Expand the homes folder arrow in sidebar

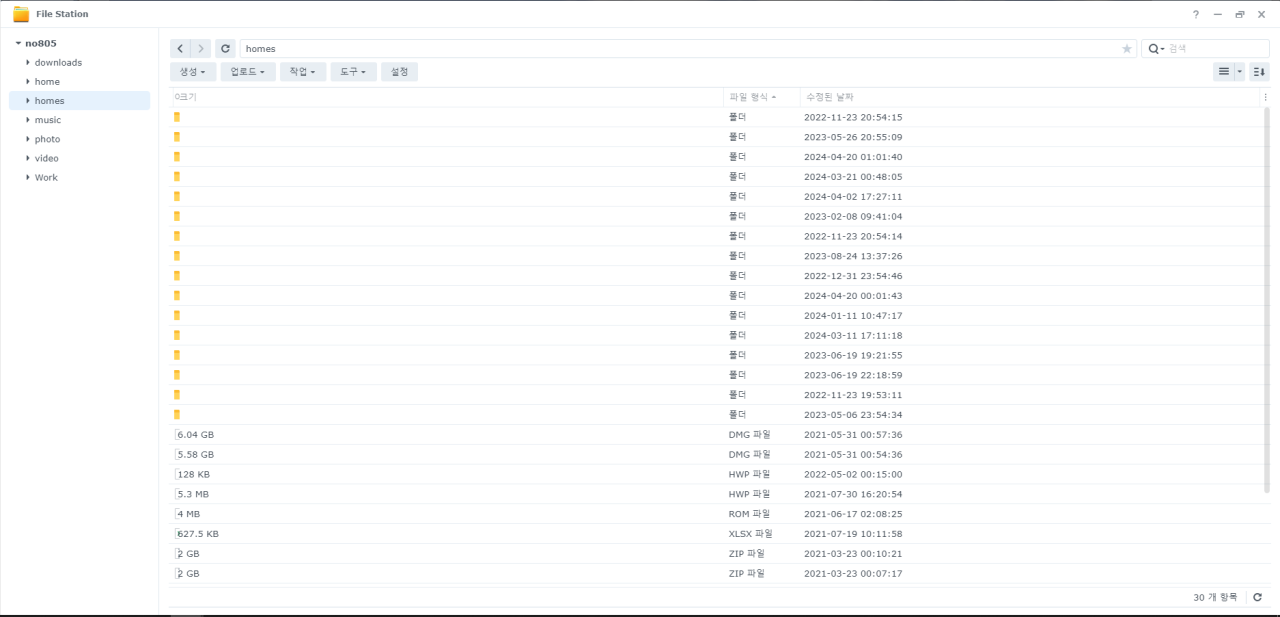[x=28, y=101]
